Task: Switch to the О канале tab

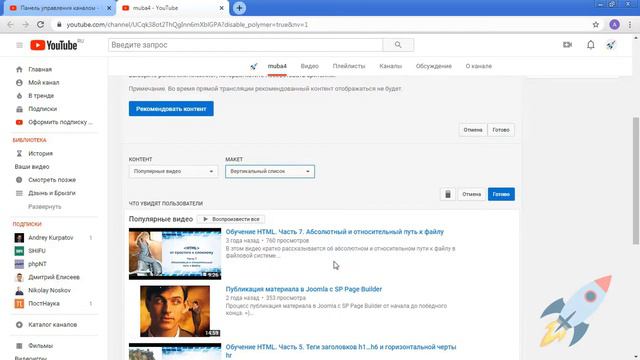Action: [478, 66]
